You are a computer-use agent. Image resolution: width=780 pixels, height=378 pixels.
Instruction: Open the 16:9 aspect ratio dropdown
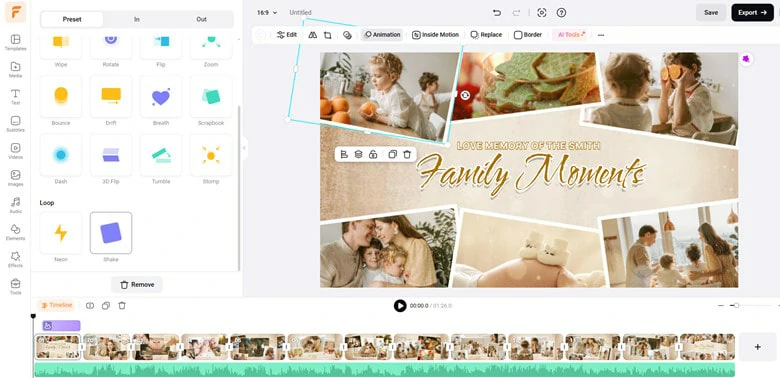[267, 12]
